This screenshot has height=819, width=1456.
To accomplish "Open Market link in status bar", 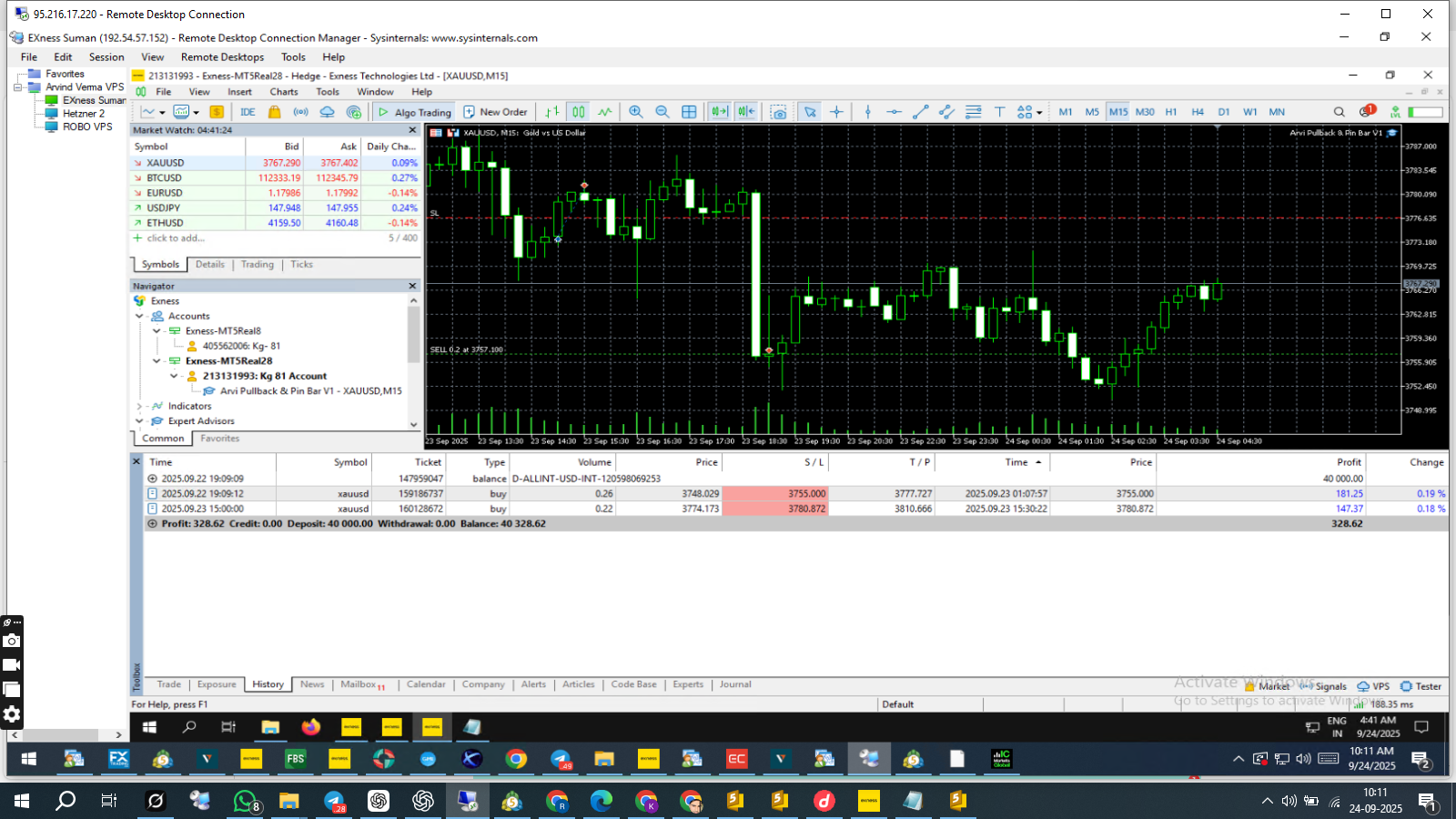I will pyautogui.click(x=1267, y=686).
